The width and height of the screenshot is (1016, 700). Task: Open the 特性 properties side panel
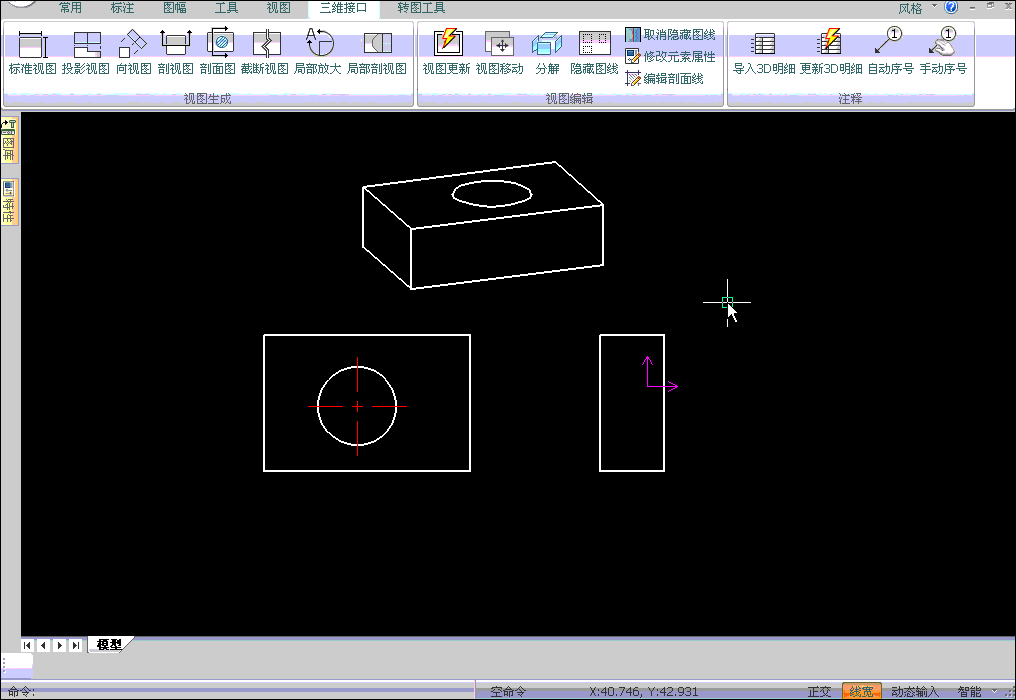pyautogui.click(x=9, y=202)
